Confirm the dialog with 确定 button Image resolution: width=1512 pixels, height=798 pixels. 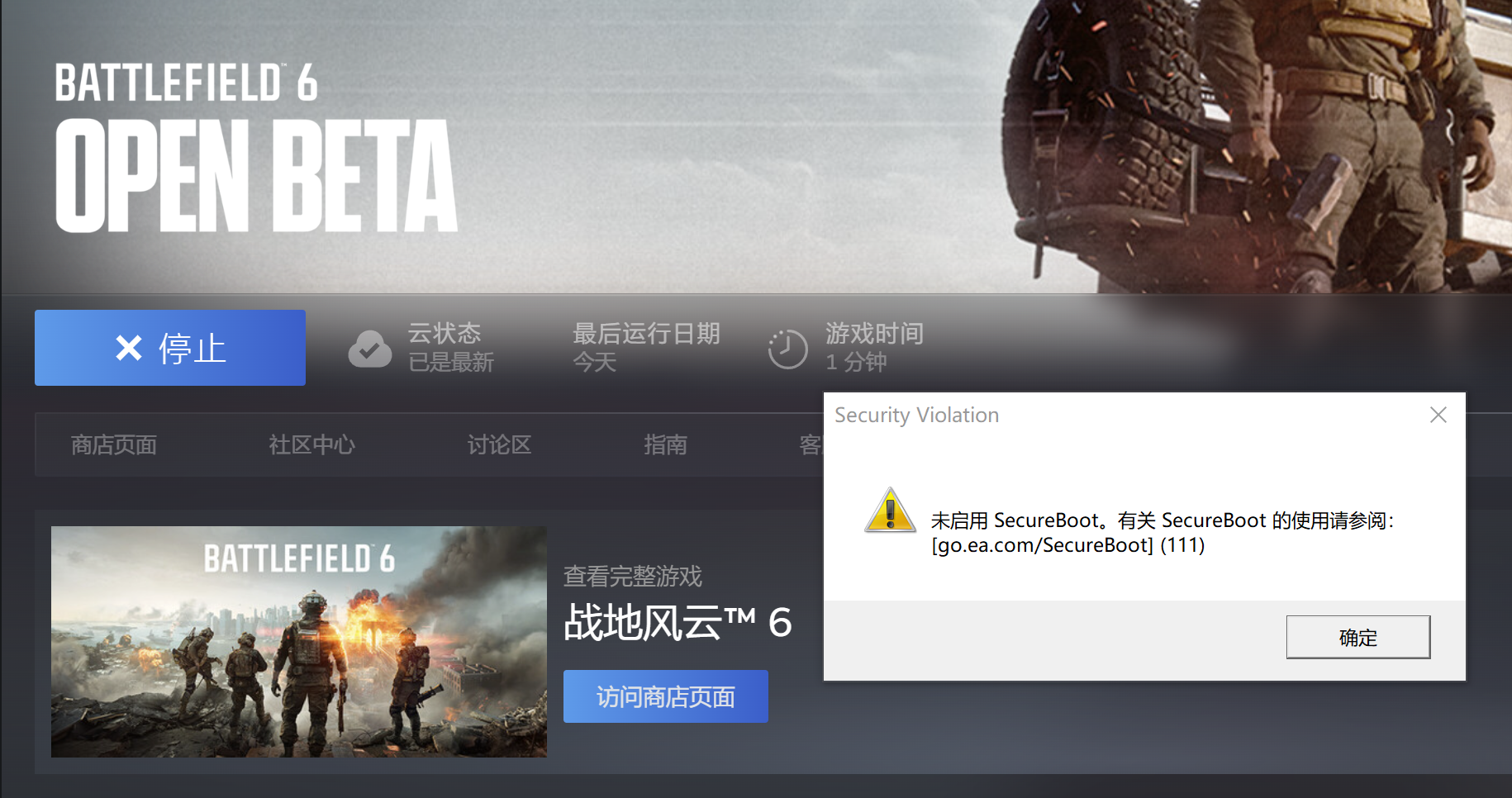click(x=1358, y=637)
